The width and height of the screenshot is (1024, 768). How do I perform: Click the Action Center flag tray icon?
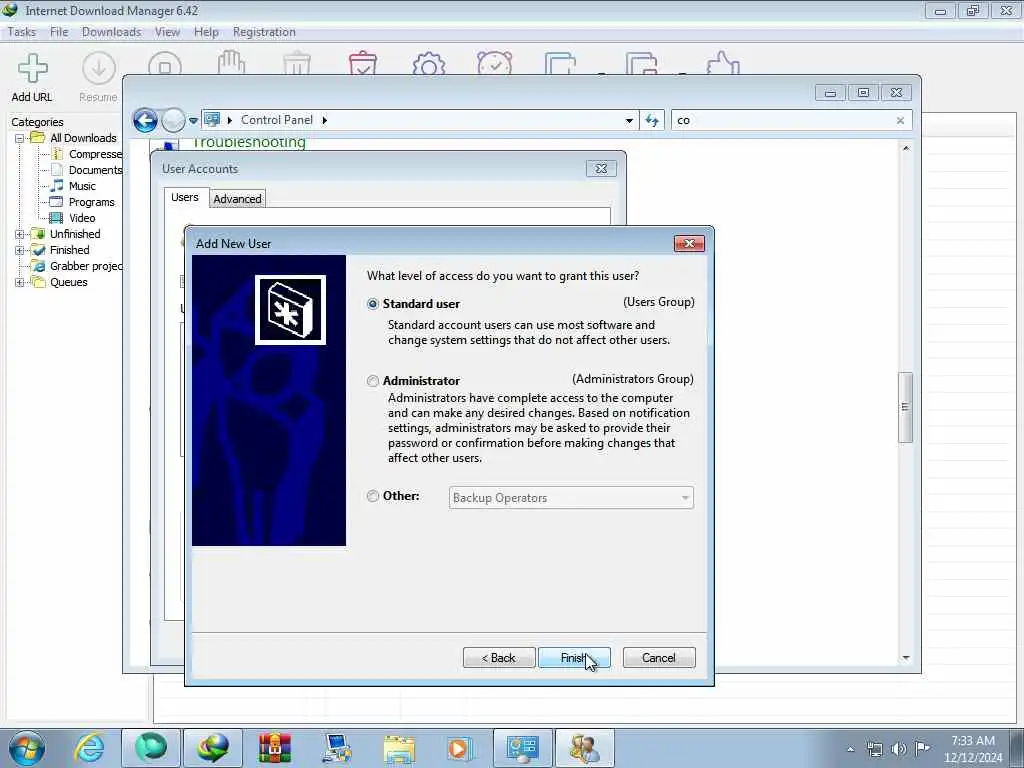tap(922, 748)
